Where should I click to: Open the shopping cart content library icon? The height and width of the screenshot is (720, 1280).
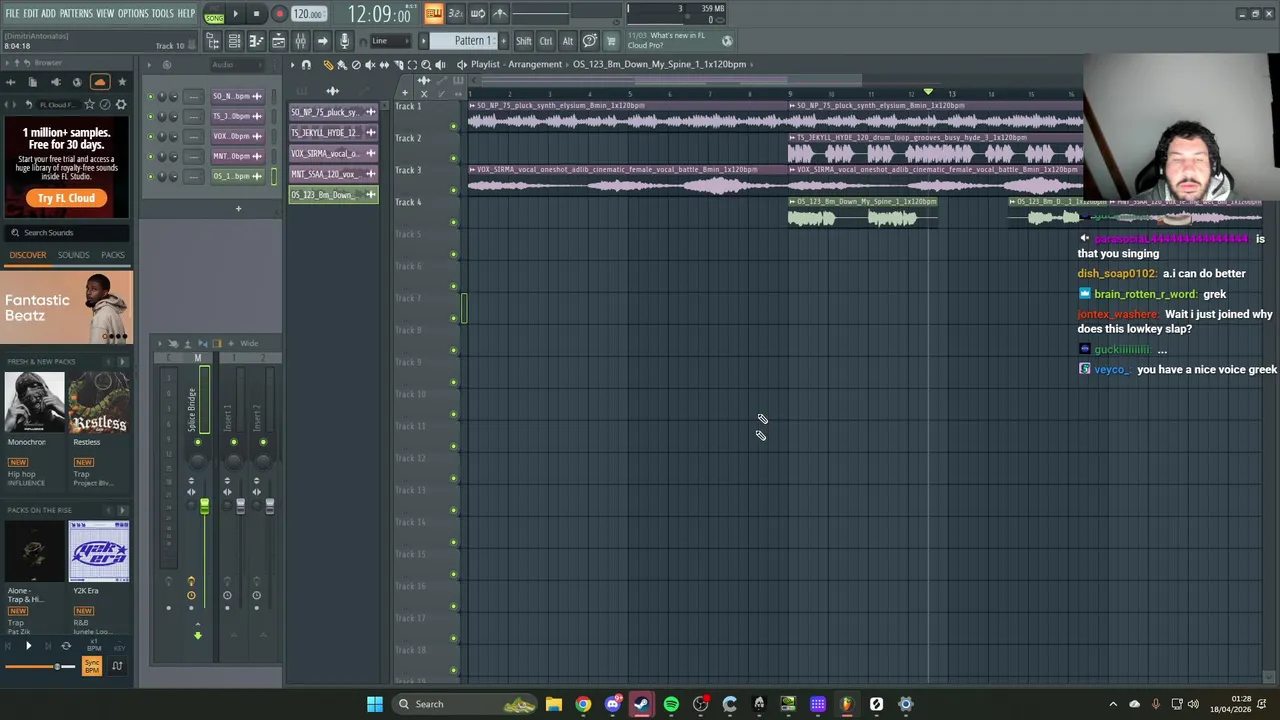click(x=611, y=41)
